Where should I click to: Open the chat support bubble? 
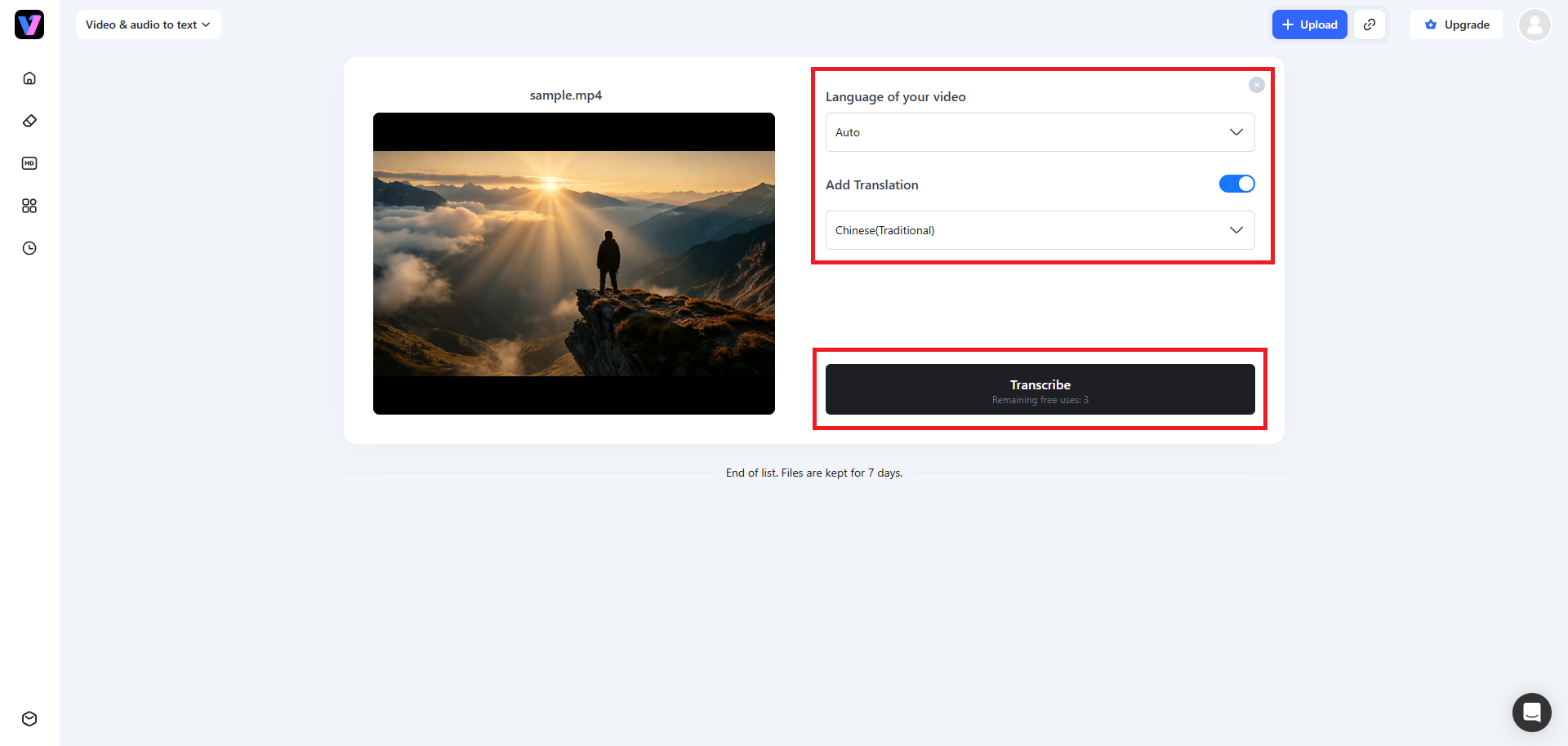1532,713
